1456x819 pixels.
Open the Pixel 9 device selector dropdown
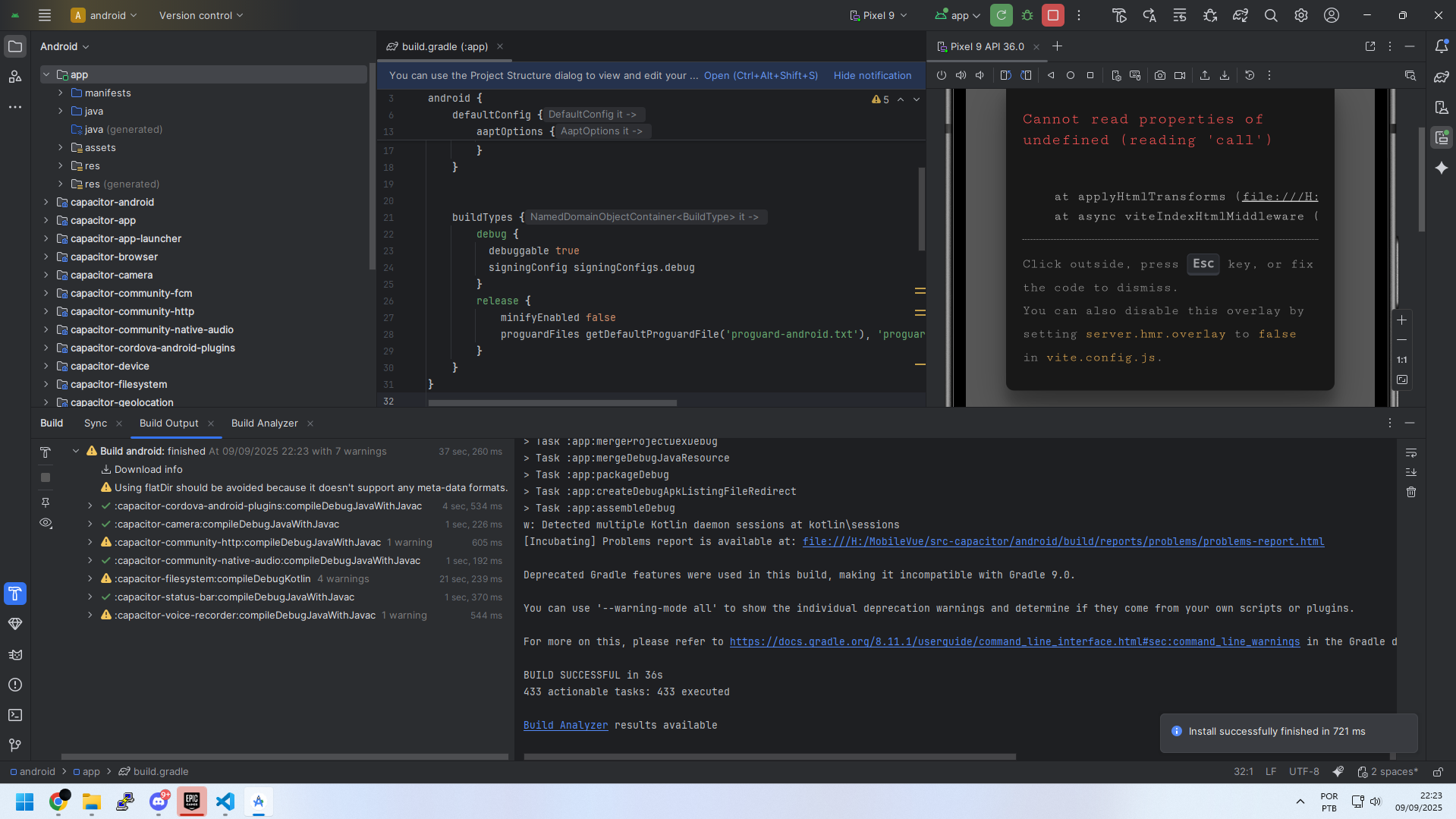[x=879, y=15]
